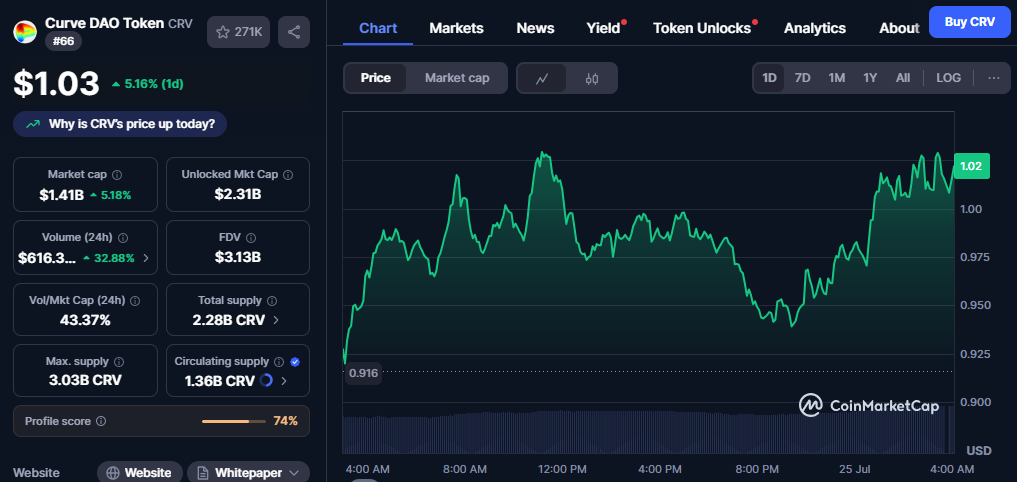Viewport: 1017px width, 482px height.
Task: Set chart range to 1Y
Action: pyautogui.click(x=870, y=78)
